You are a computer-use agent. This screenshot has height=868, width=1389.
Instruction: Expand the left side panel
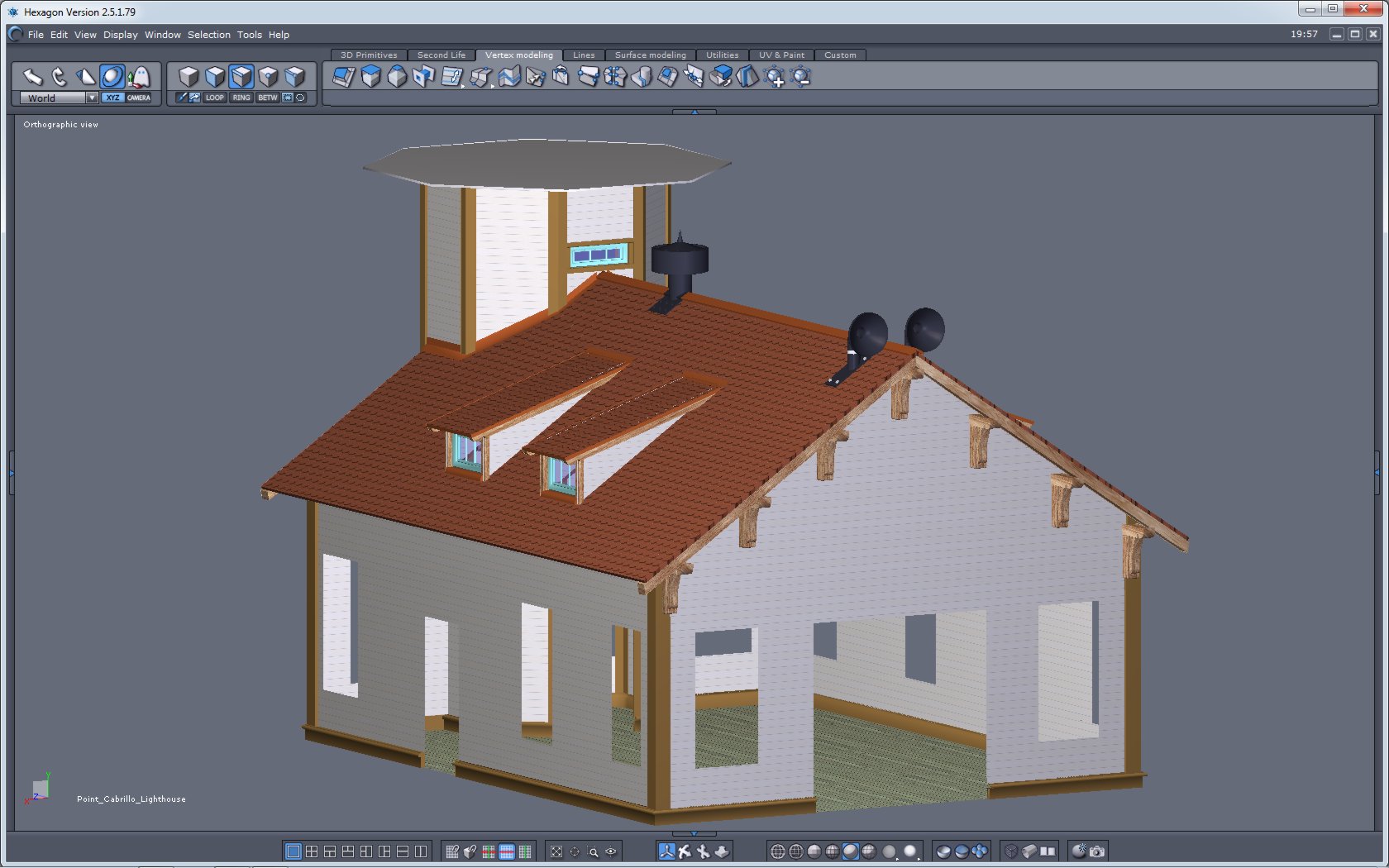tap(12, 473)
